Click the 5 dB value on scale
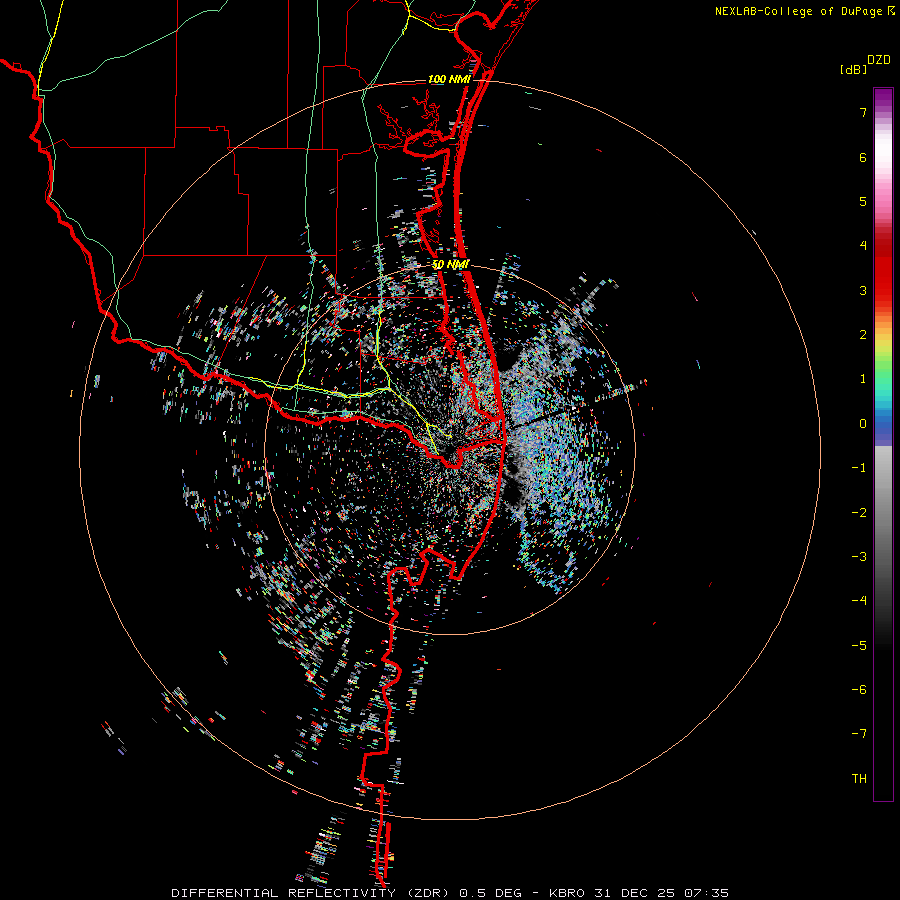 point(863,201)
